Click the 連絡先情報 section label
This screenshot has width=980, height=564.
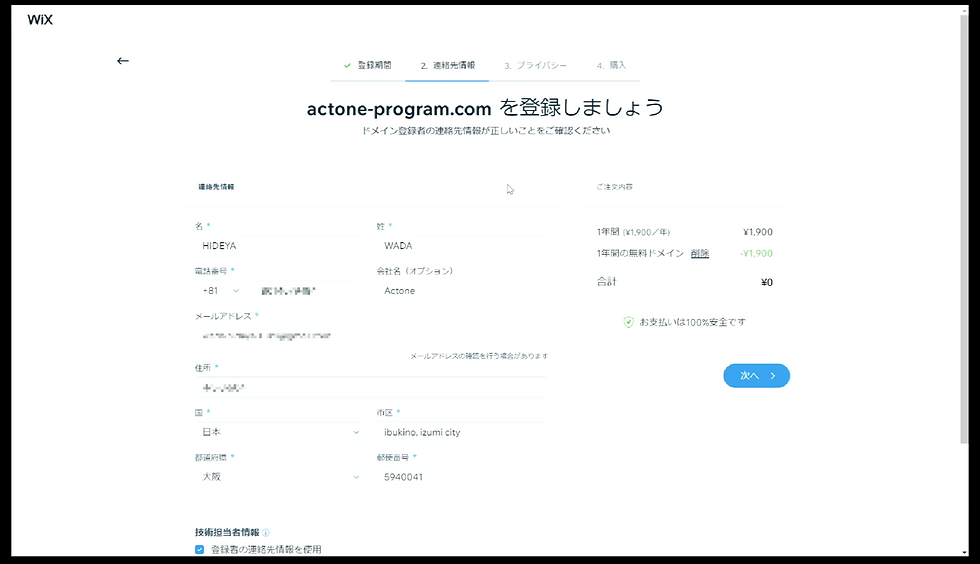[x=216, y=187]
